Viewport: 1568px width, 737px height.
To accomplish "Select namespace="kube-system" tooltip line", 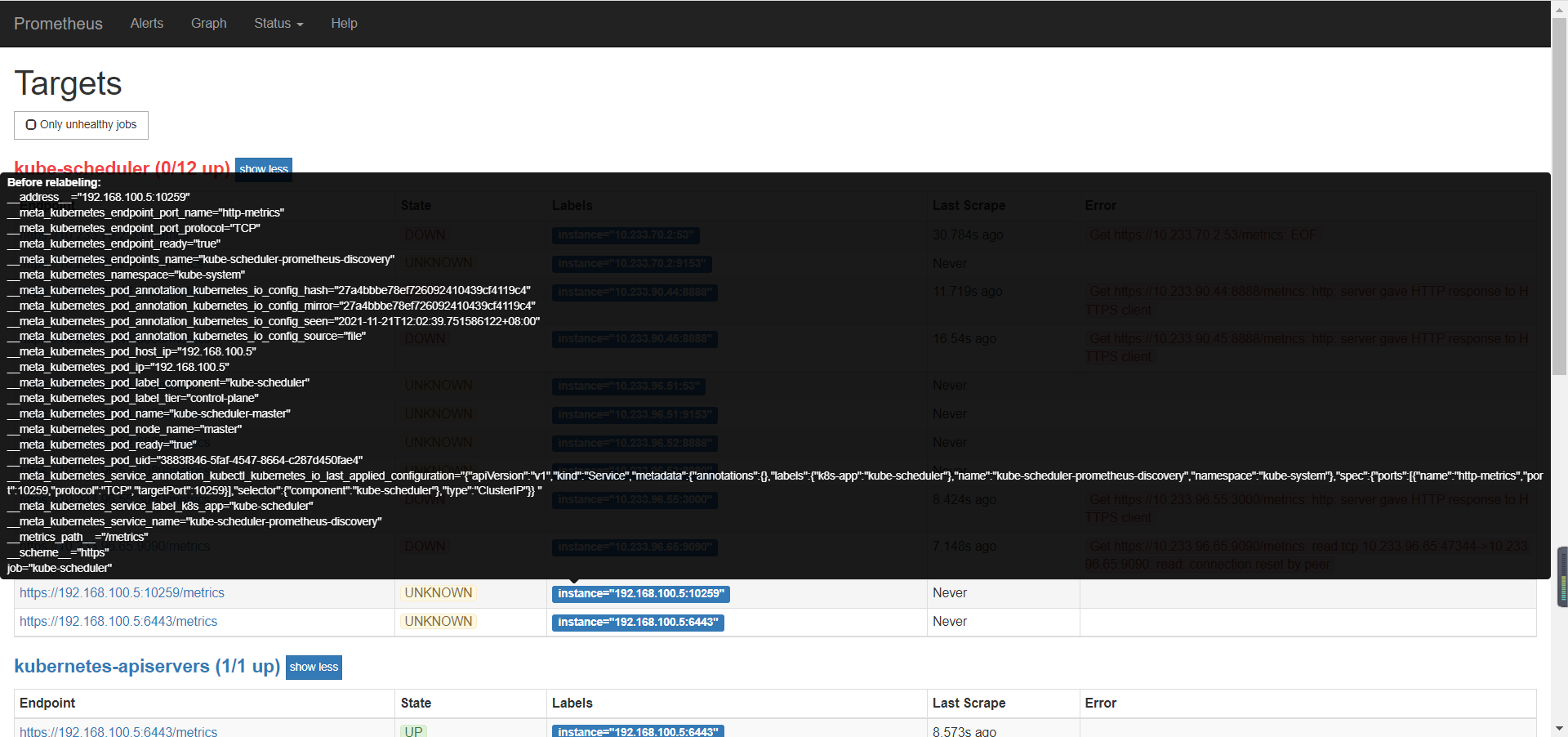I will pyautogui.click(x=126, y=275).
